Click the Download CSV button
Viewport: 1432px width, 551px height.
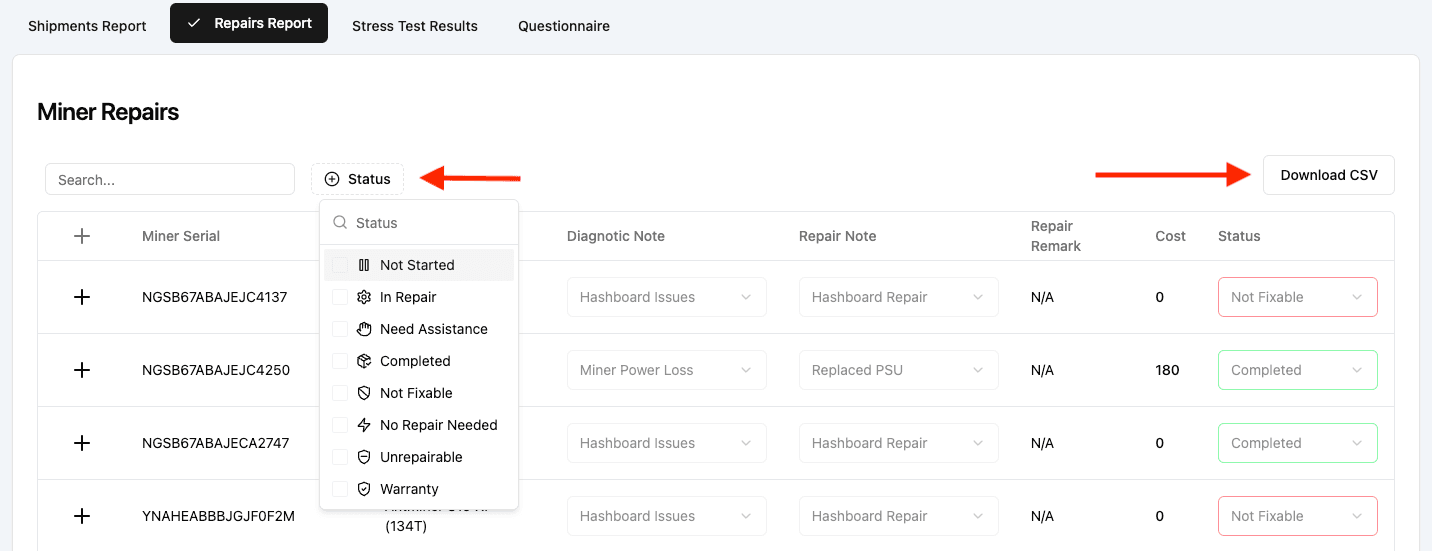click(1328, 175)
